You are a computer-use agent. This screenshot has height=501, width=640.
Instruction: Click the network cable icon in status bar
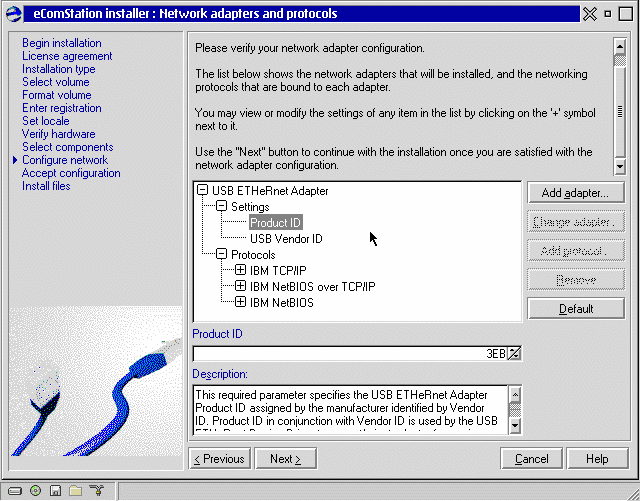click(97, 490)
